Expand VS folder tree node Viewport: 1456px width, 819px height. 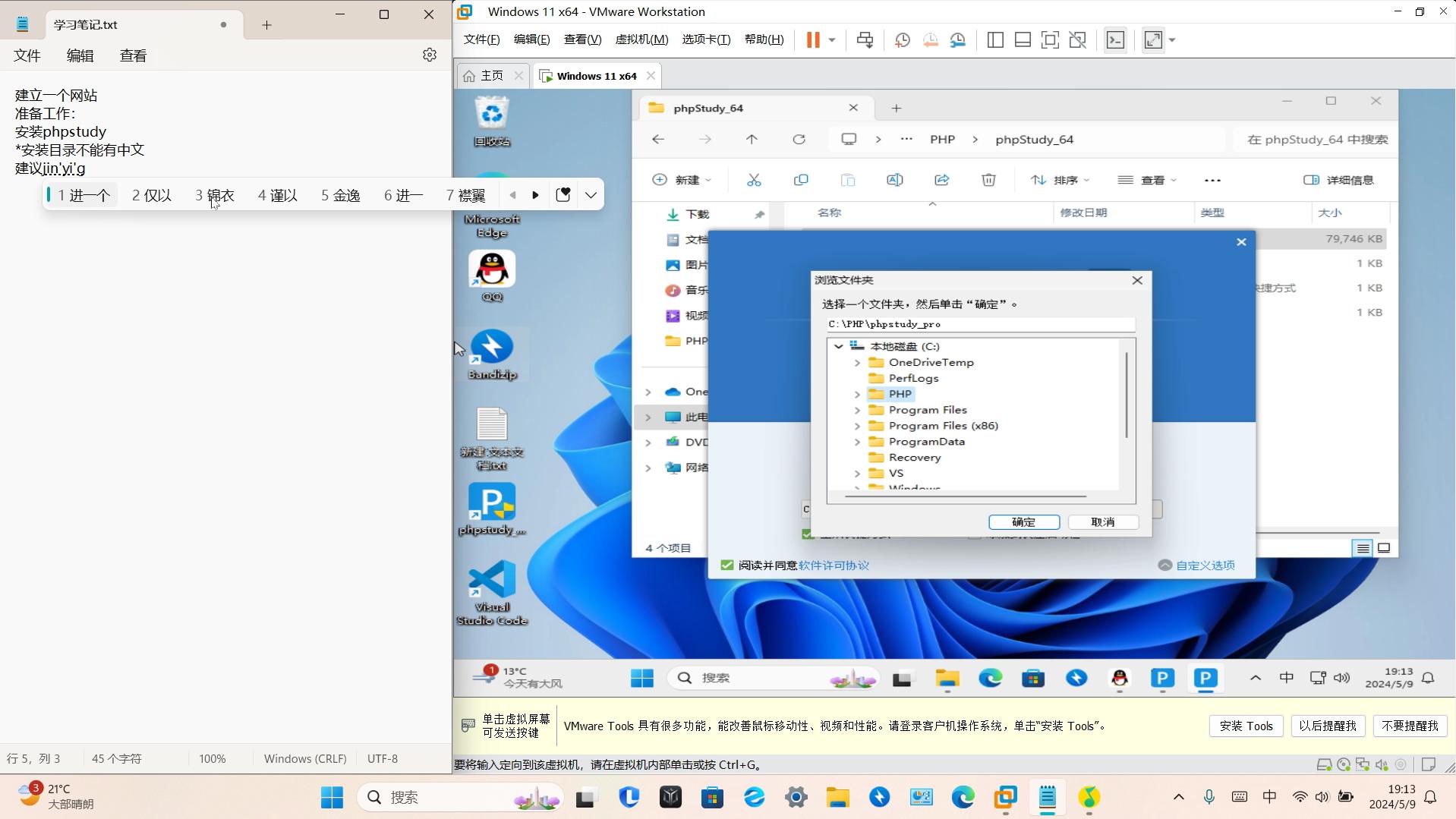tap(857, 474)
